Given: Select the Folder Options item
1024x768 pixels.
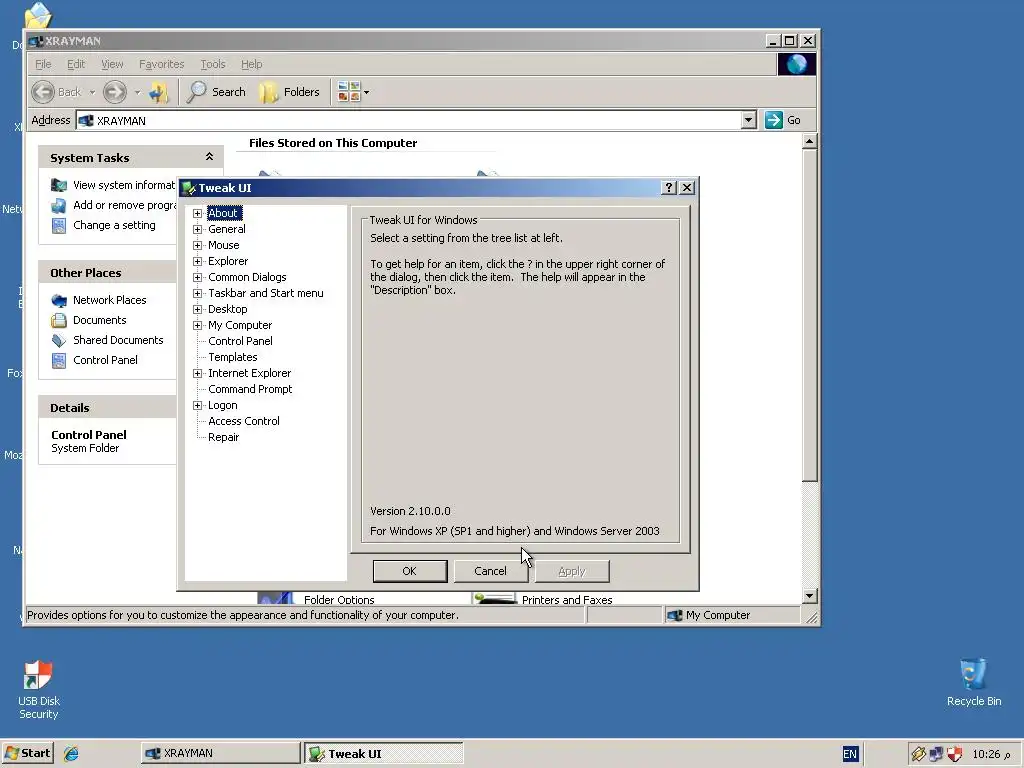Looking at the screenshot, I should click(316, 599).
